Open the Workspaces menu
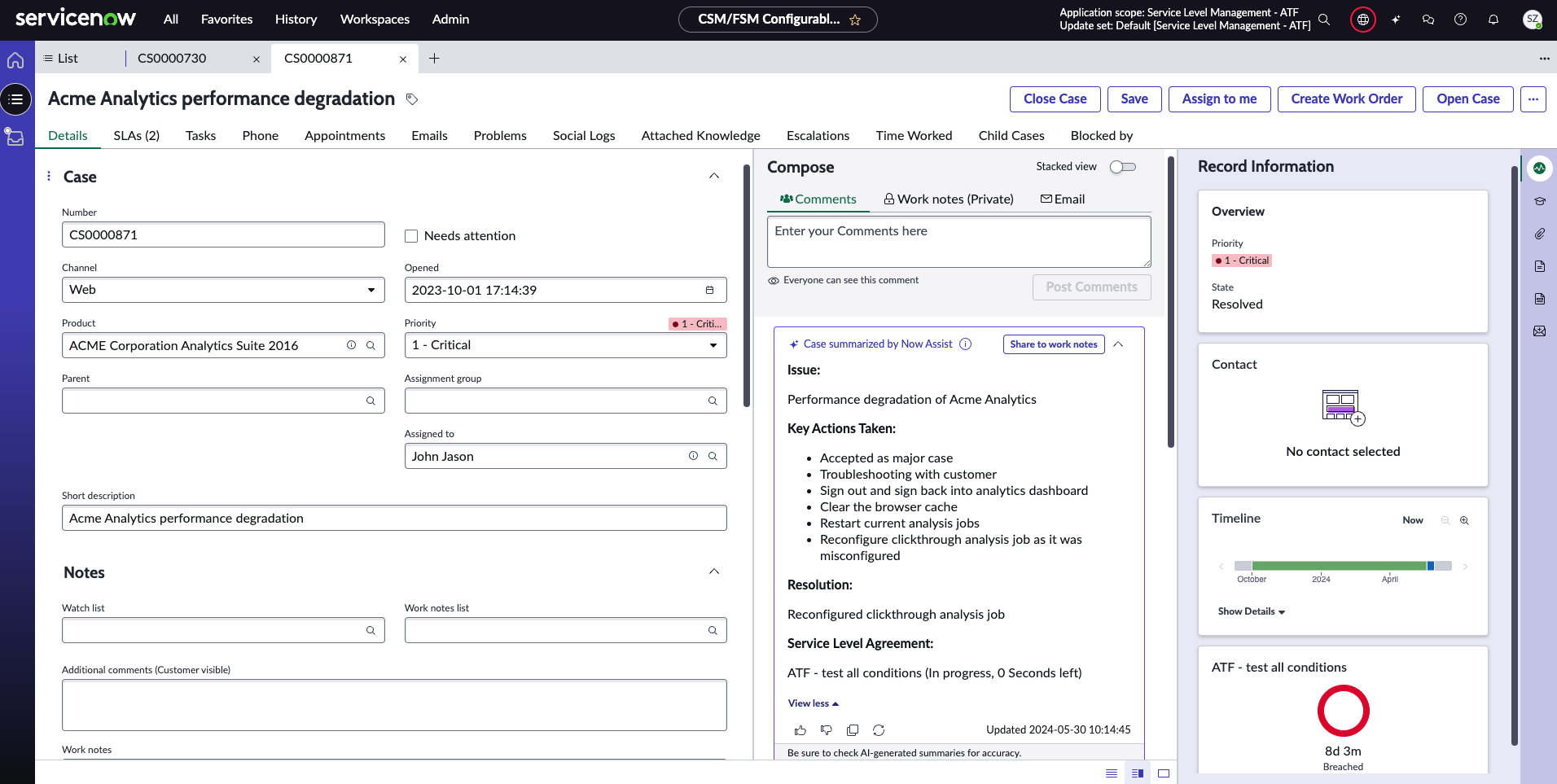 (374, 19)
